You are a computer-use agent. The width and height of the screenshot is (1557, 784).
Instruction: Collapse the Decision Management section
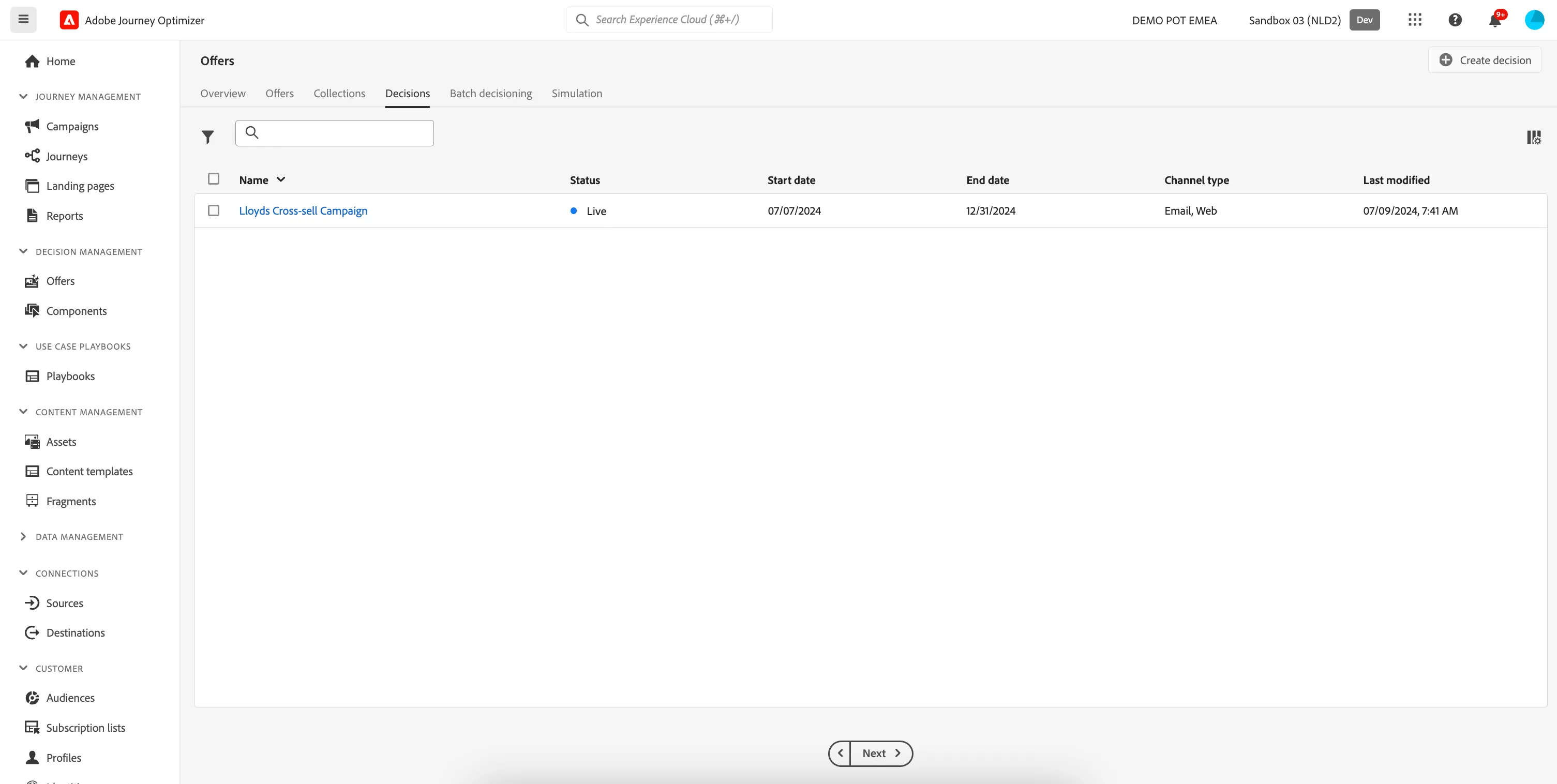click(23, 251)
